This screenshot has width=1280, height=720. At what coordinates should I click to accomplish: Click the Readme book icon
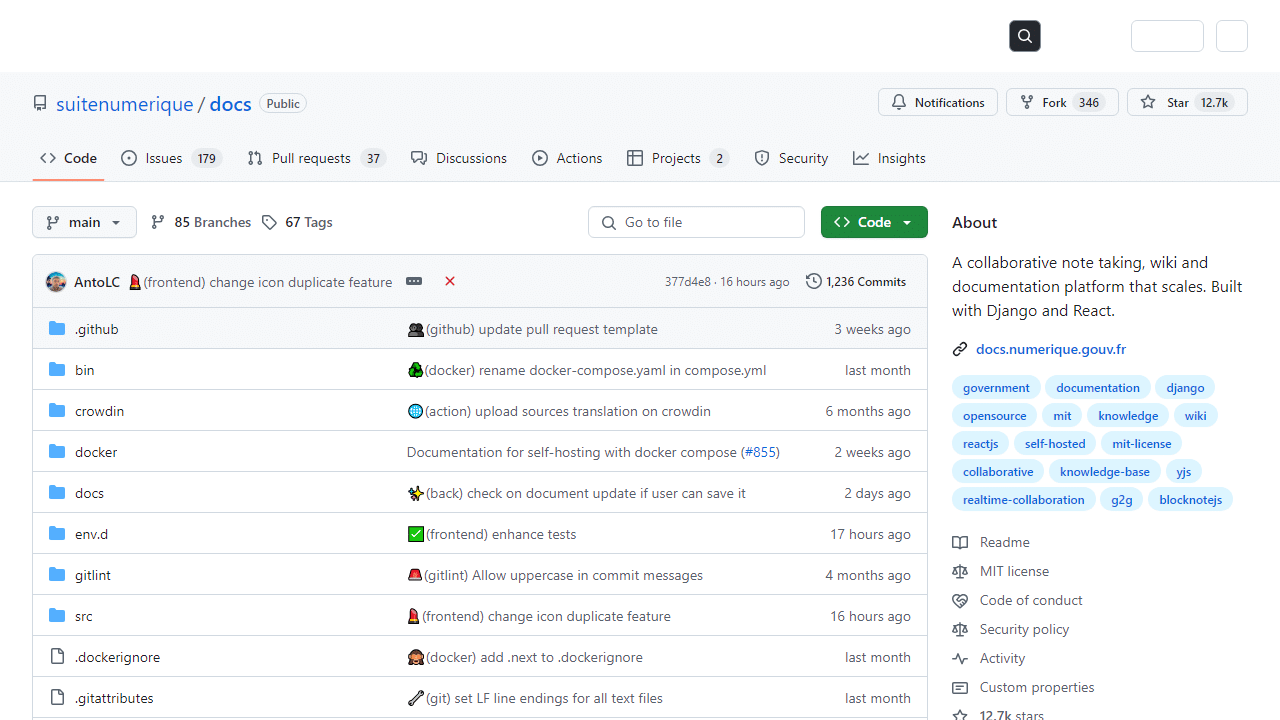click(x=960, y=542)
